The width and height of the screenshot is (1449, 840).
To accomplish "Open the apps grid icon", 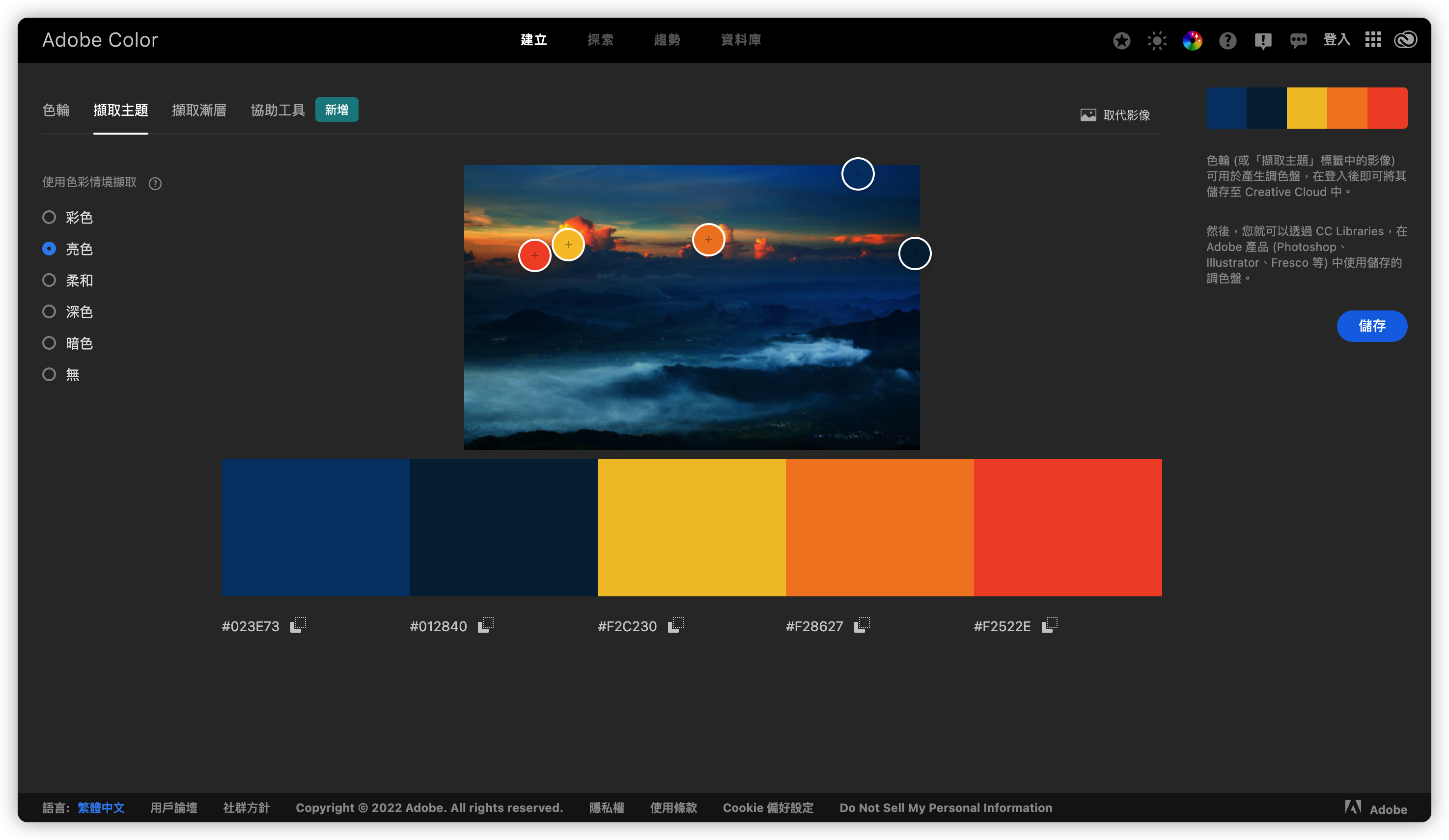I will click(1373, 40).
